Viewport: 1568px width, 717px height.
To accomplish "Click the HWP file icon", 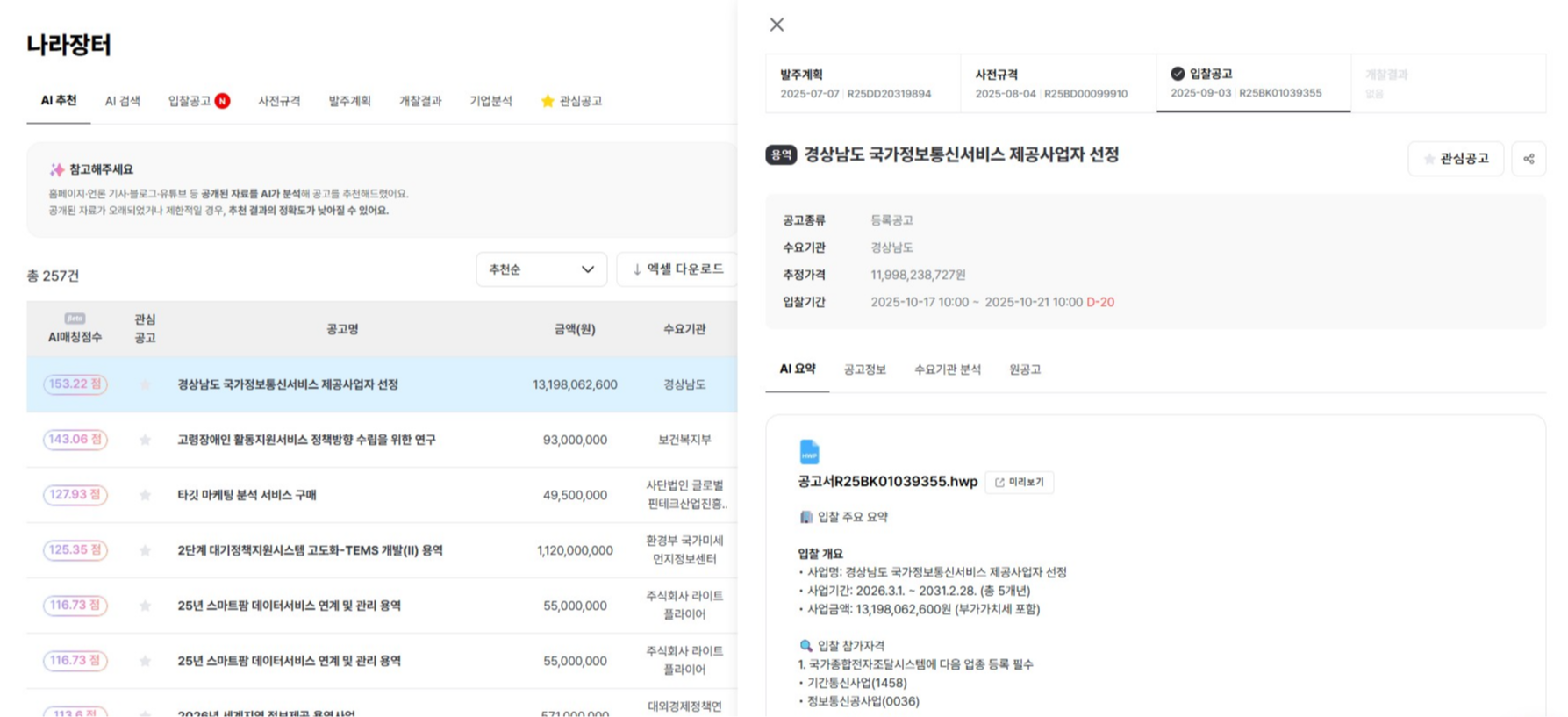I will pyautogui.click(x=809, y=452).
